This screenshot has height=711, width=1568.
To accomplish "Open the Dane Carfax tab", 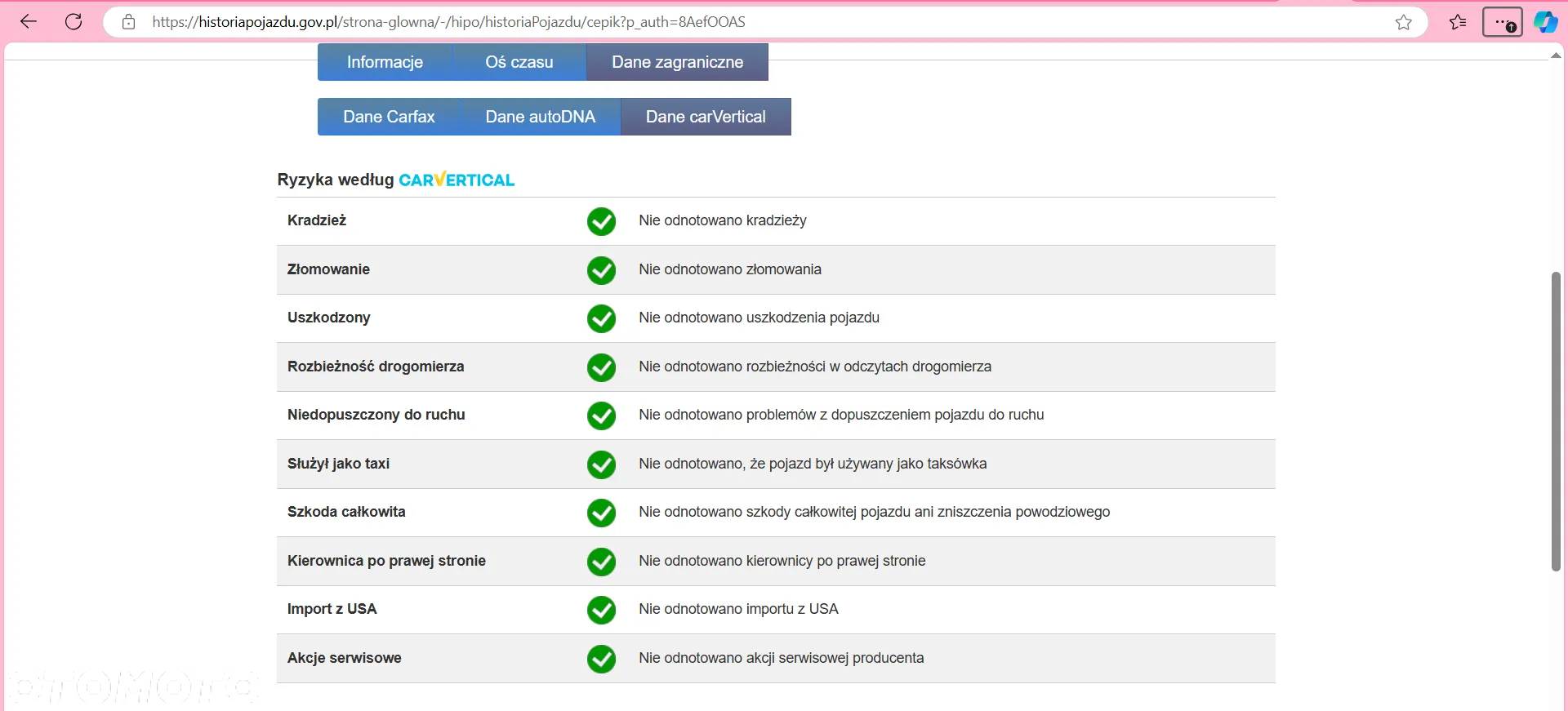I will pos(389,117).
